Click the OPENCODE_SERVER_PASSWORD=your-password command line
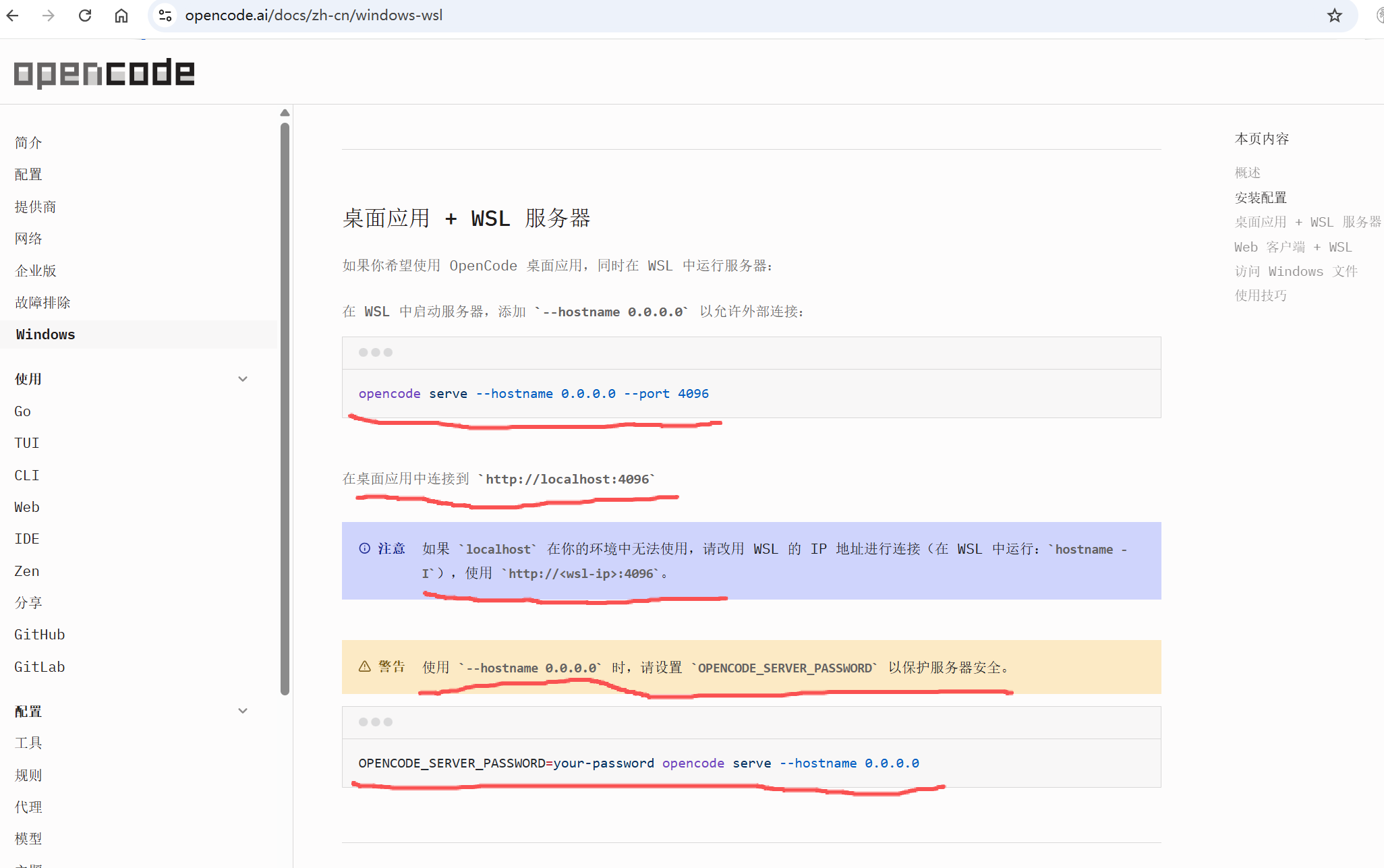Image resolution: width=1384 pixels, height=868 pixels. (639, 763)
